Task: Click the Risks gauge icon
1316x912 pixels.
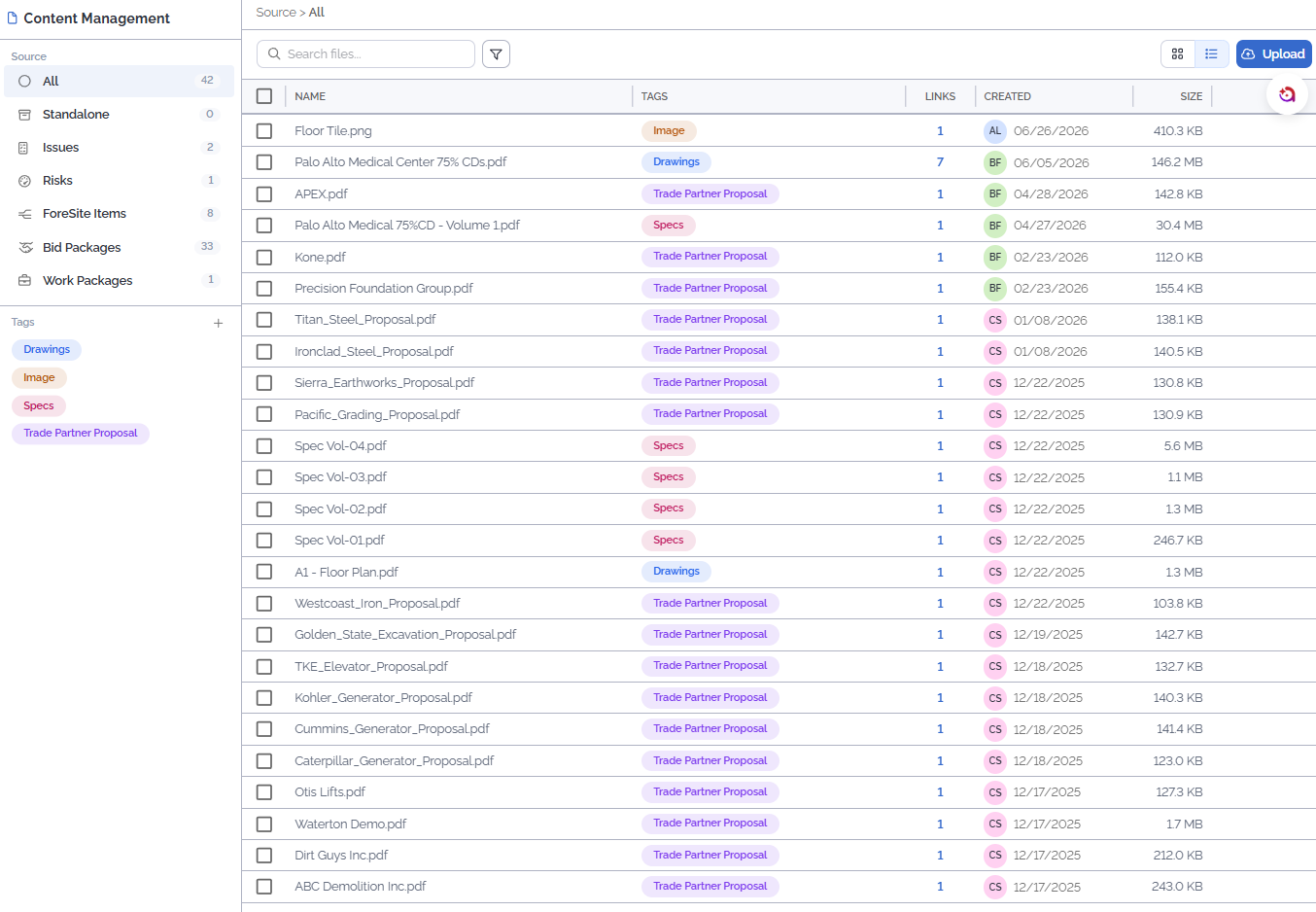Action: [24, 181]
